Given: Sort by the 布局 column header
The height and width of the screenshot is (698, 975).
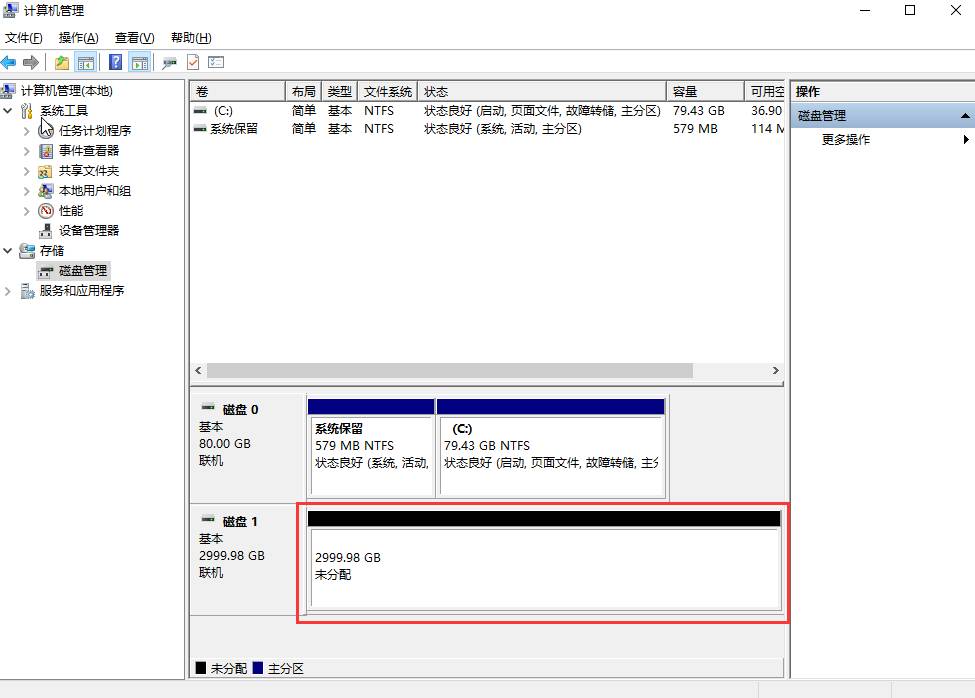Looking at the screenshot, I should coord(303,91).
